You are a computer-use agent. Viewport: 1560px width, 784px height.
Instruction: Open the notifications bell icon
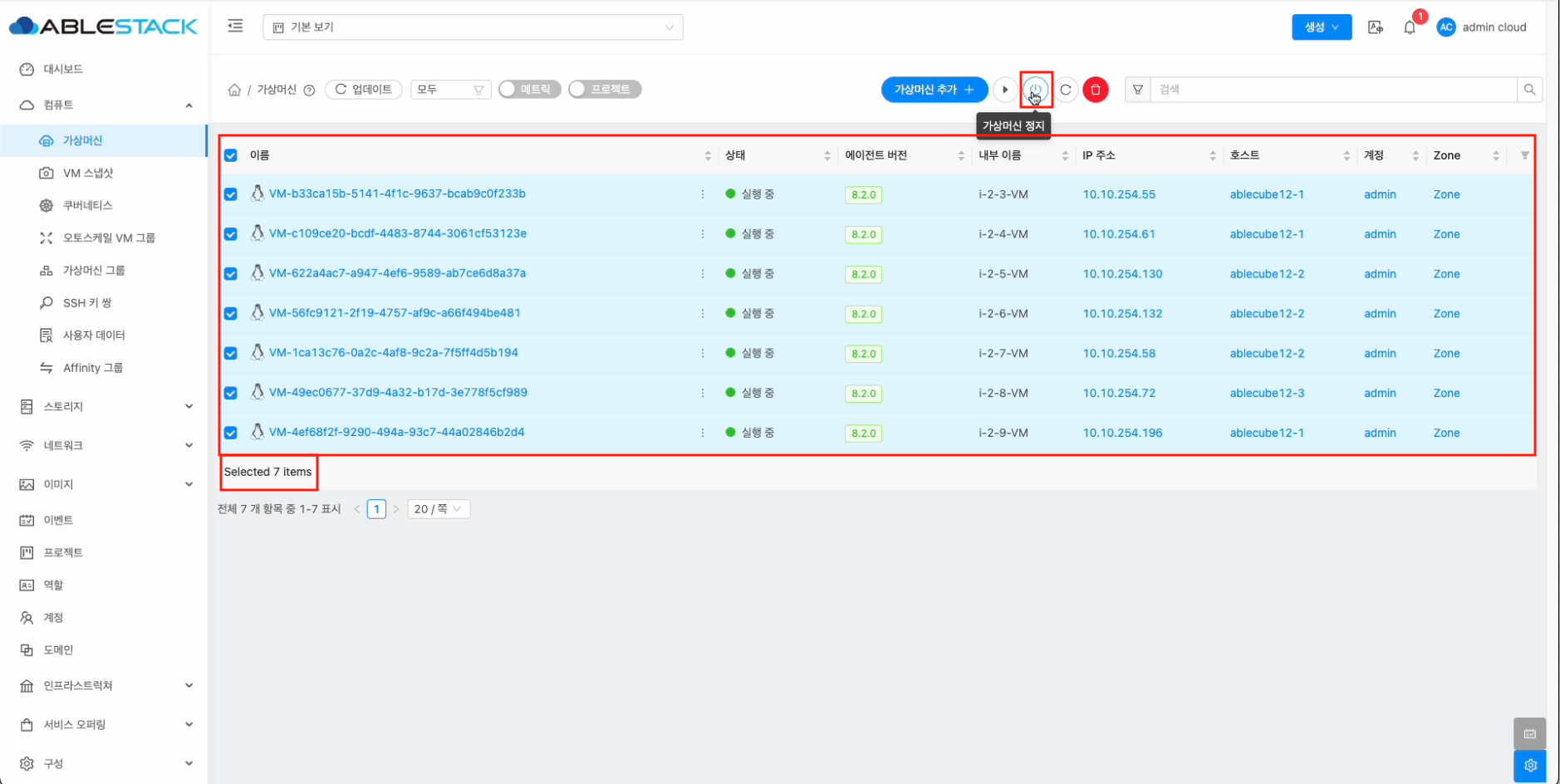coord(1410,27)
